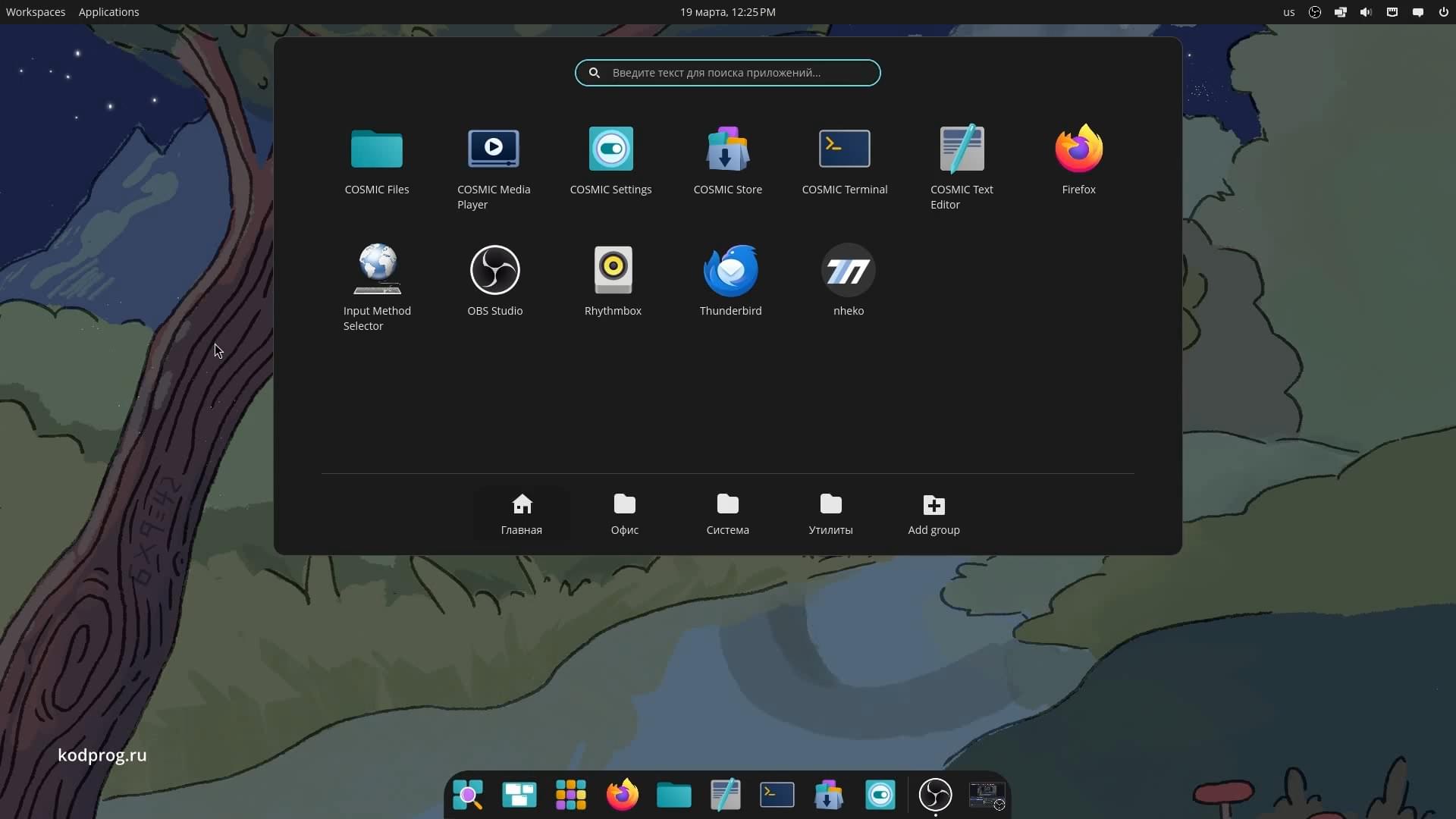This screenshot has height=819, width=1456.
Task: Open COSMIC Store from the dock
Action: [x=829, y=795]
